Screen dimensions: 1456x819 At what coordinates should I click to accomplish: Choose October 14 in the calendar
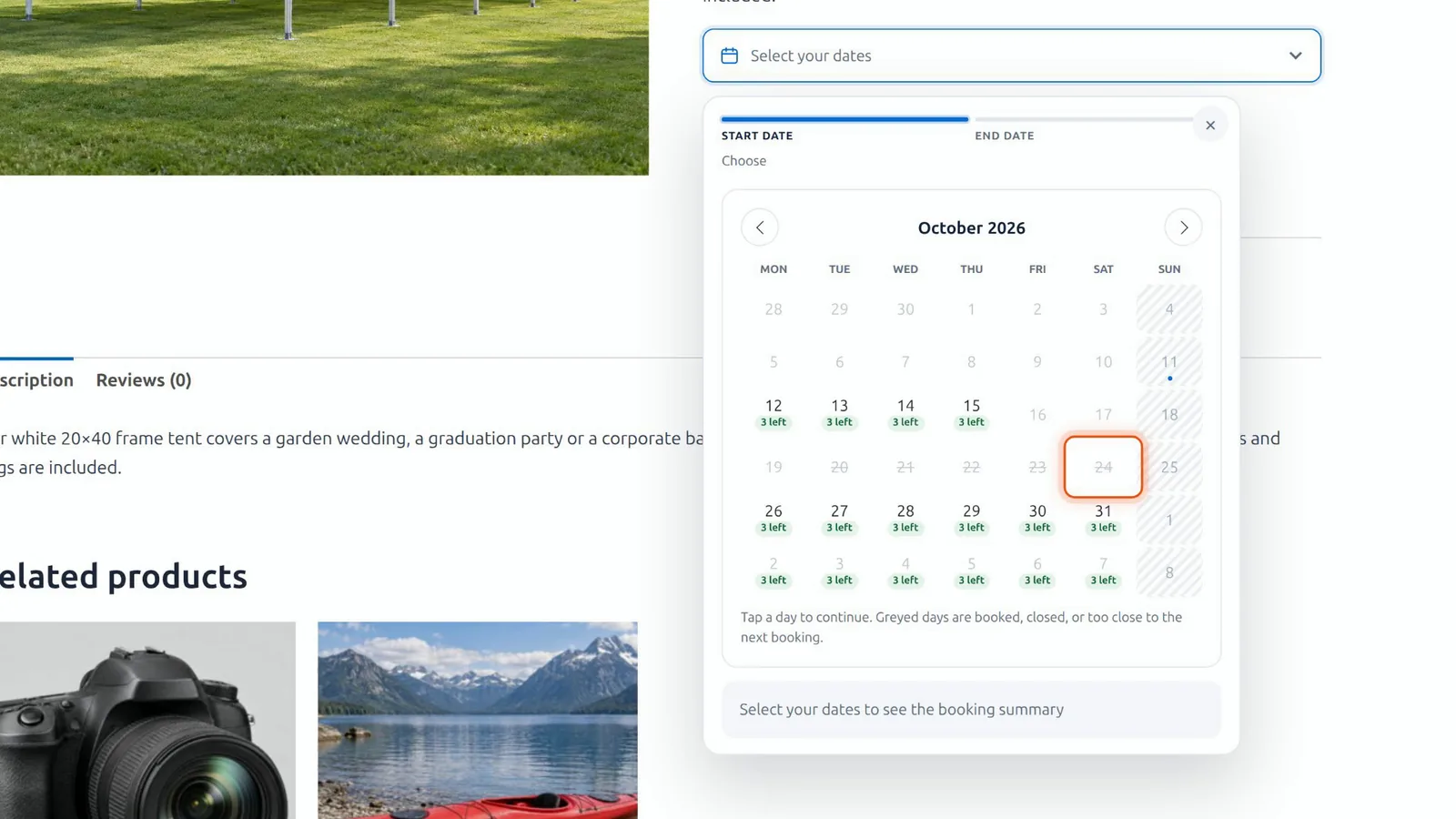tap(905, 413)
